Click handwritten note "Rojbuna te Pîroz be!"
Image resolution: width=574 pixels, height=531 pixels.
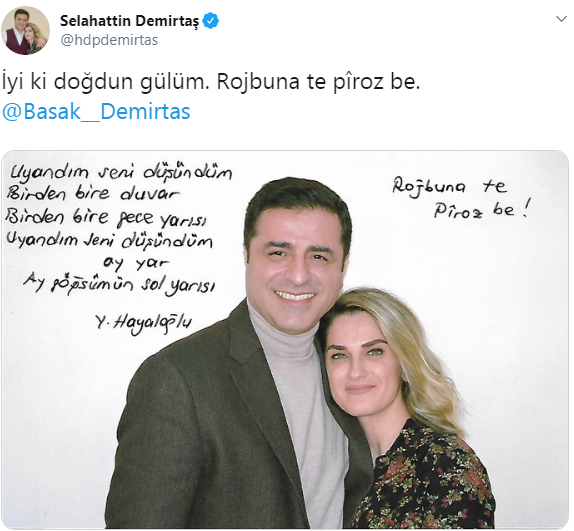[x=461, y=197]
